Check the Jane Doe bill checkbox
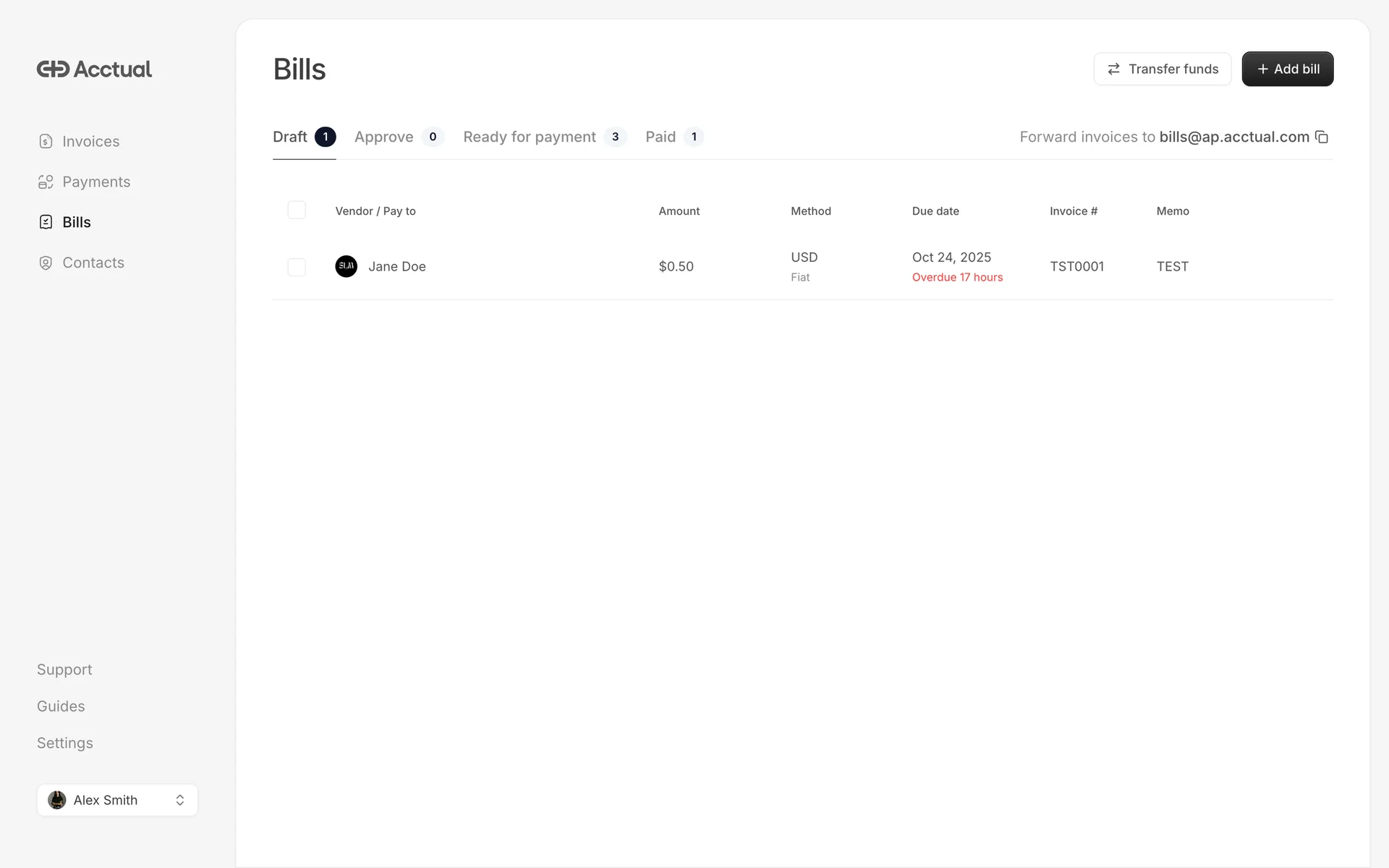Image resolution: width=1389 pixels, height=868 pixels. tap(297, 267)
